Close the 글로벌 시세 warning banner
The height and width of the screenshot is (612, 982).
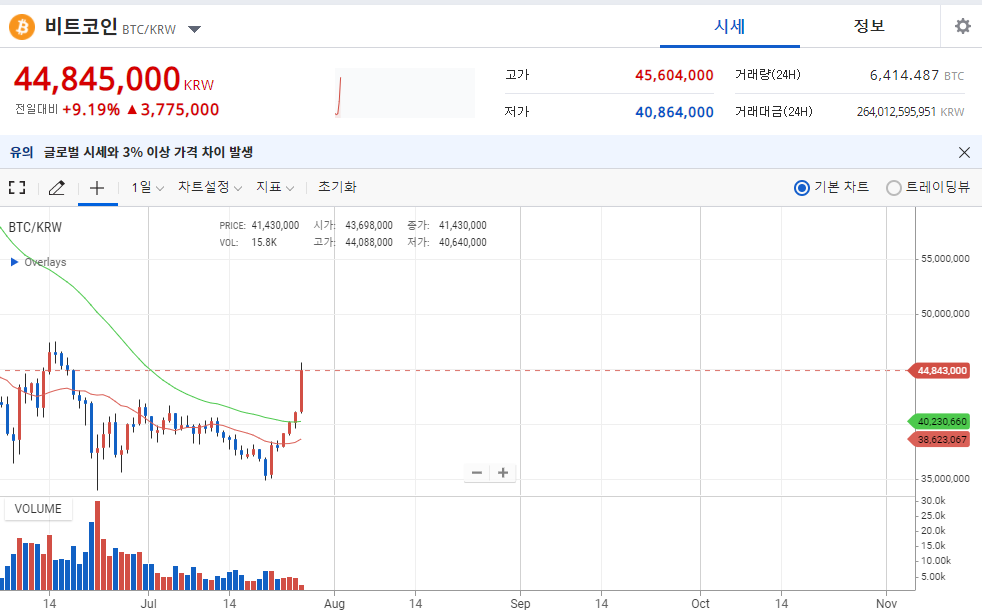click(x=964, y=152)
